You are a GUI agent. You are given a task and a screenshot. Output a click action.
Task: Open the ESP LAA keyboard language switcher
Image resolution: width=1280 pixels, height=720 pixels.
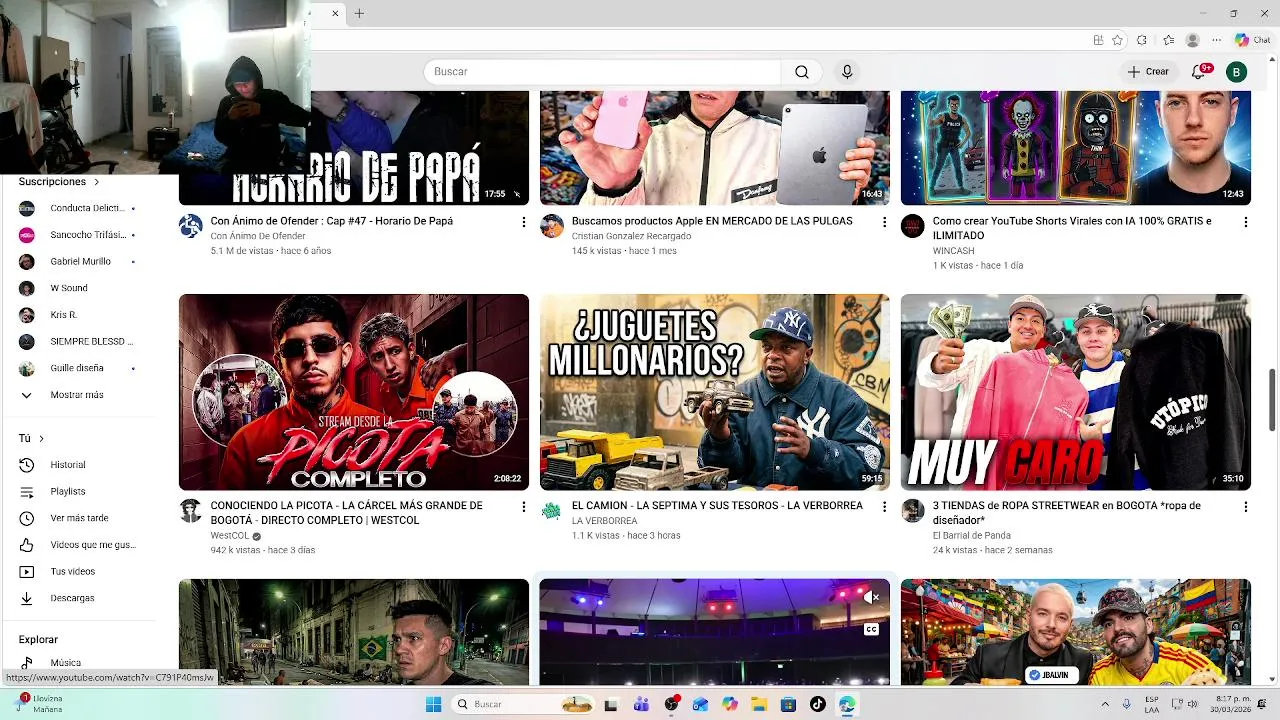pyautogui.click(x=1152, y=704)
